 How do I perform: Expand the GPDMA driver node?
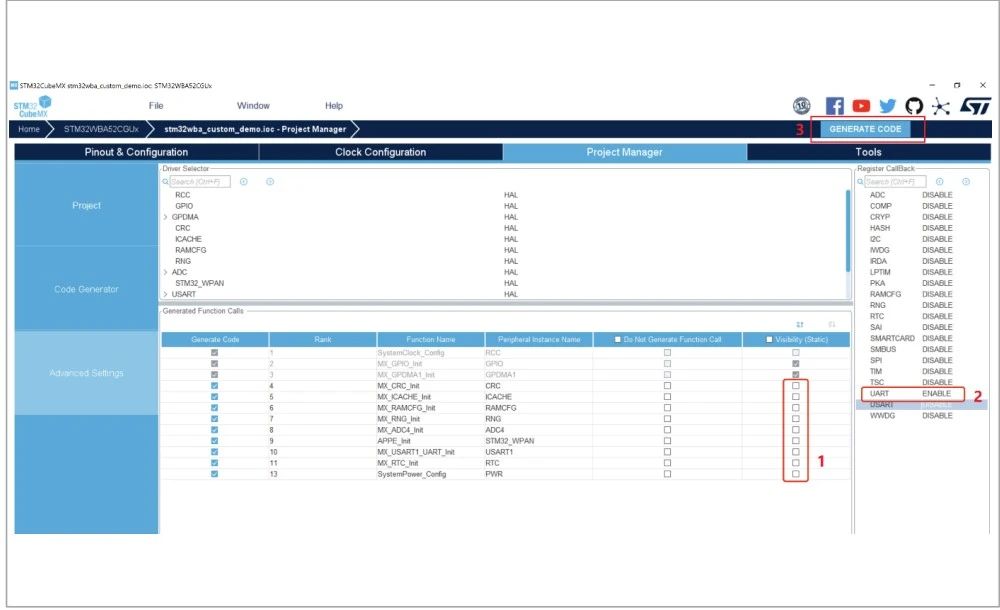click(x=166, y=217)
